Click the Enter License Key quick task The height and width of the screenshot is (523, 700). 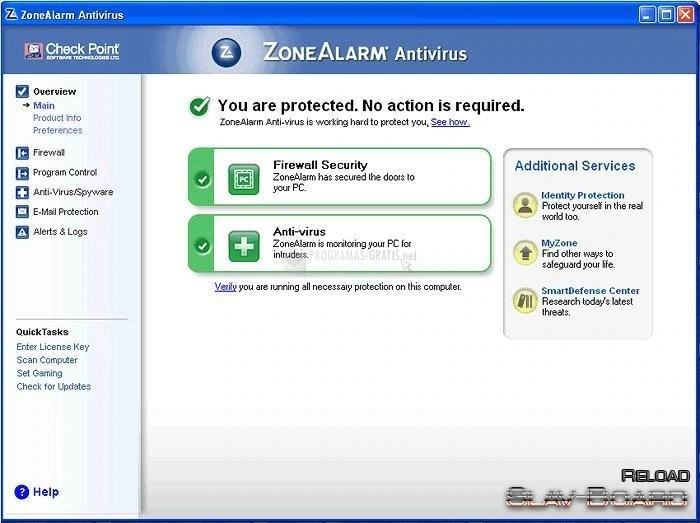tap(53, 347)
